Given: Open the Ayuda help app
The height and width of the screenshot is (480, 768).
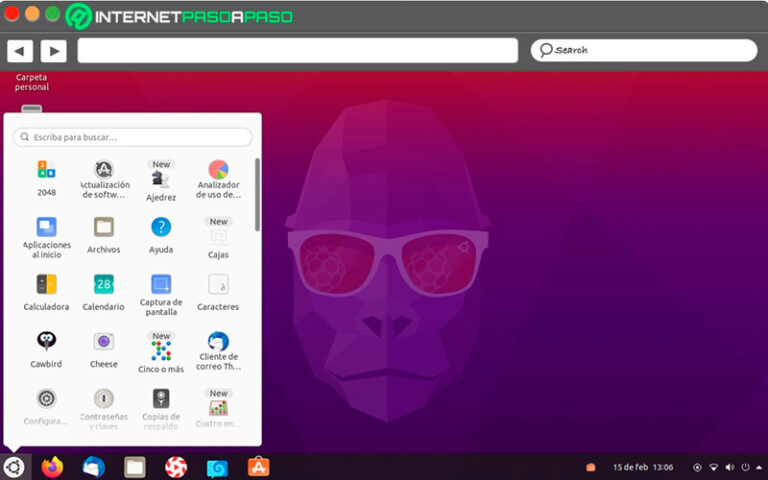Looking at the screenshot, I should [161, 228].
